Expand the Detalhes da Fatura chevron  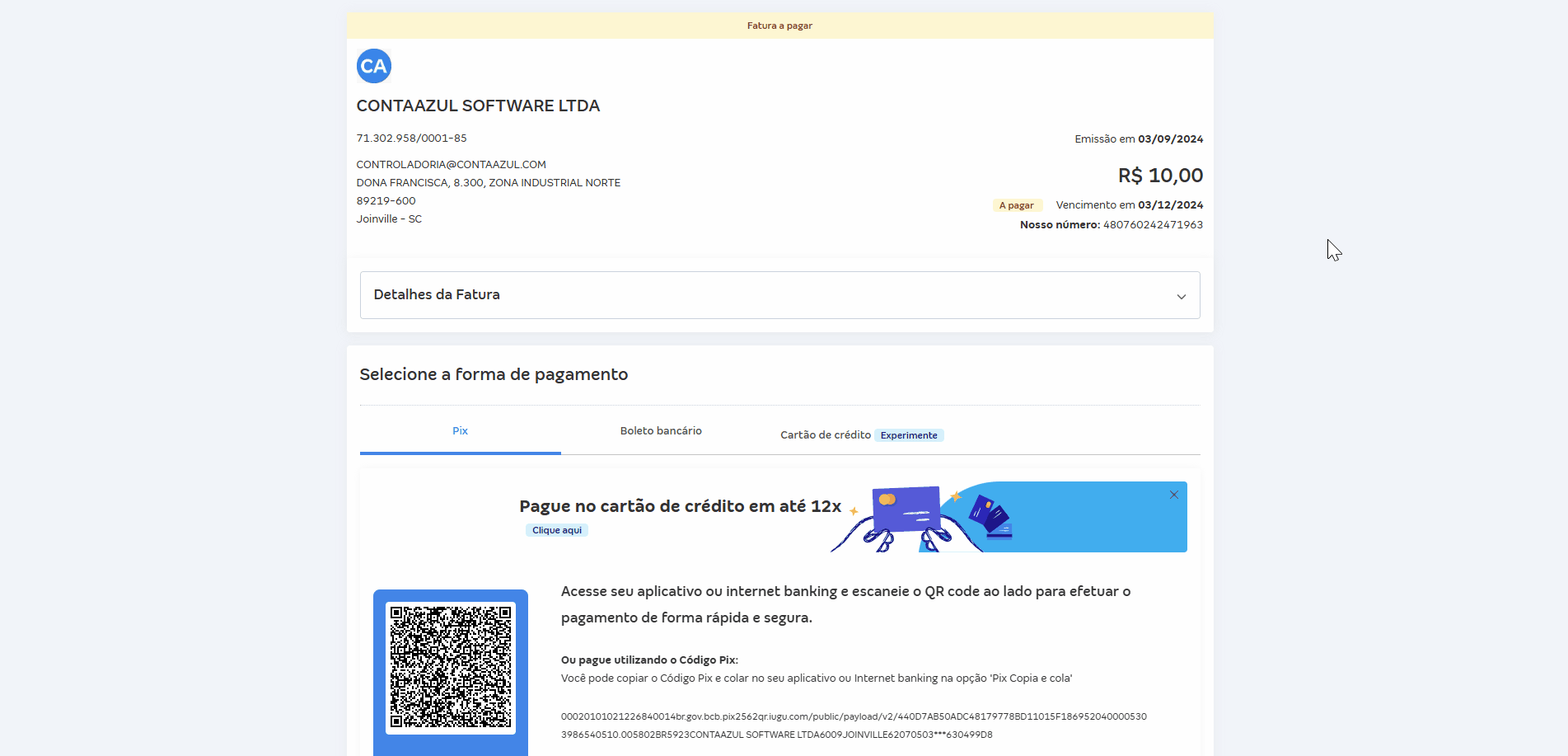tap(1181, 297)
